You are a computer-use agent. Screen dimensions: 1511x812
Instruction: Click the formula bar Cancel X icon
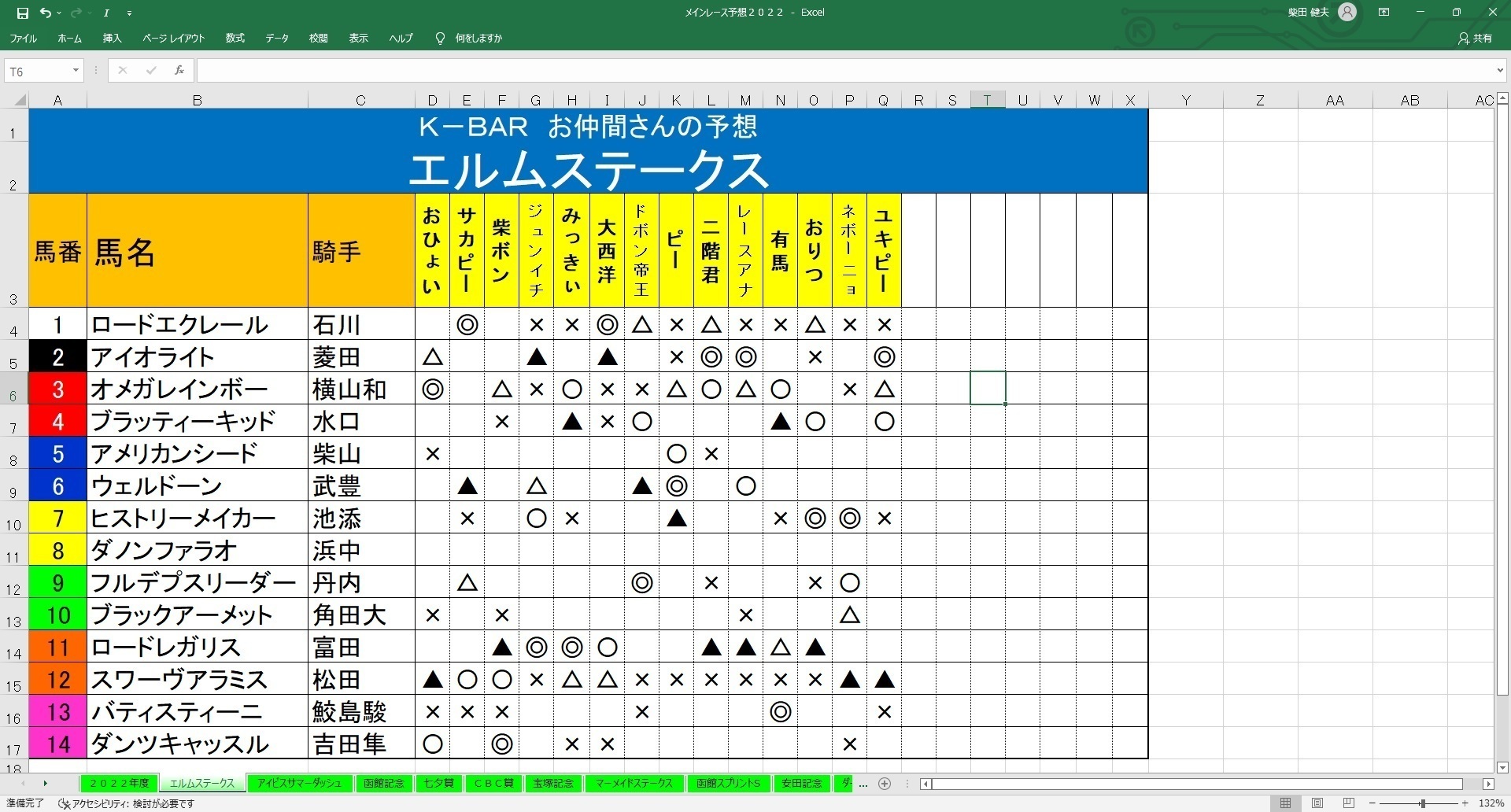tap(122, 71)
